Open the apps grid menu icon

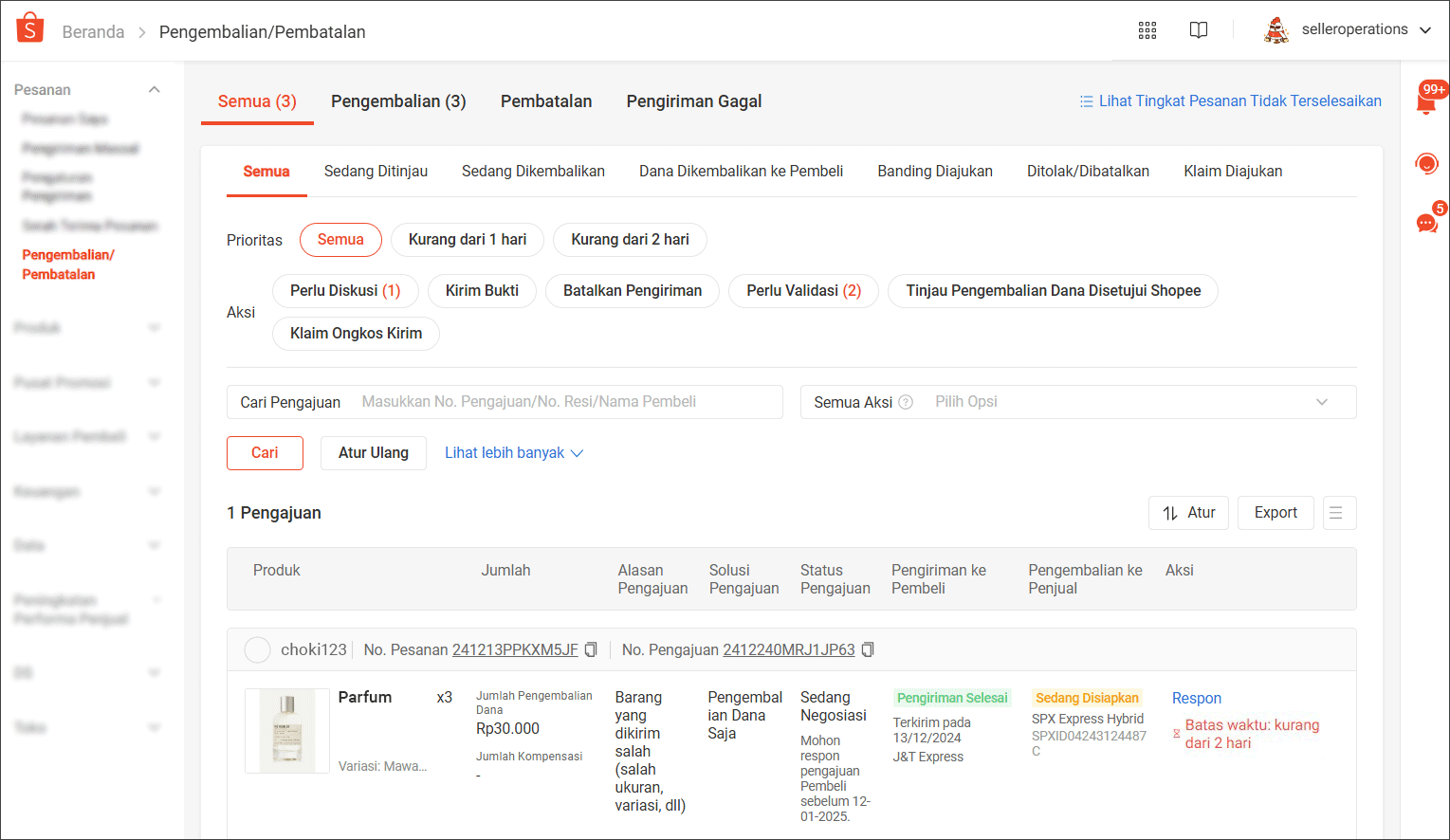point(1147,30)
